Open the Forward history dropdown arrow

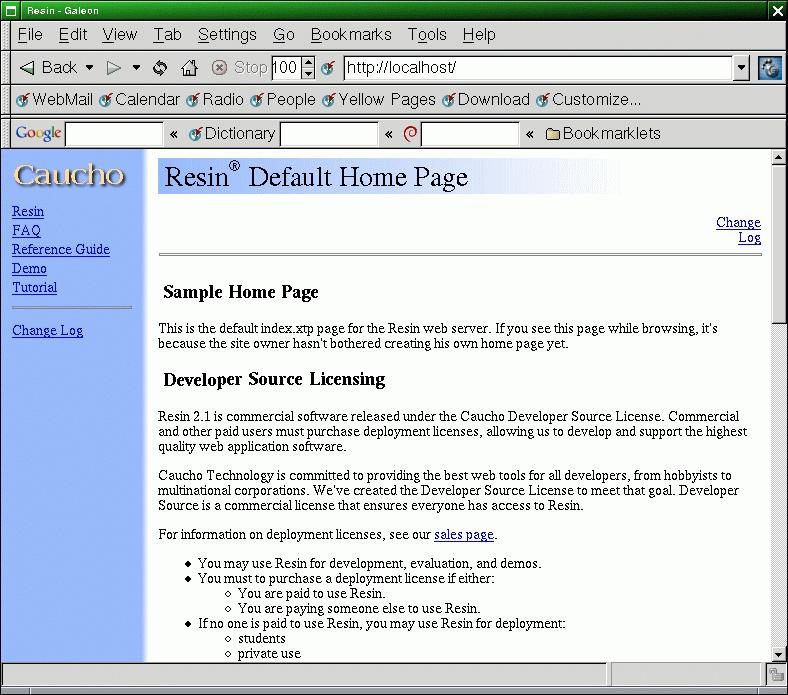point(137,68)
